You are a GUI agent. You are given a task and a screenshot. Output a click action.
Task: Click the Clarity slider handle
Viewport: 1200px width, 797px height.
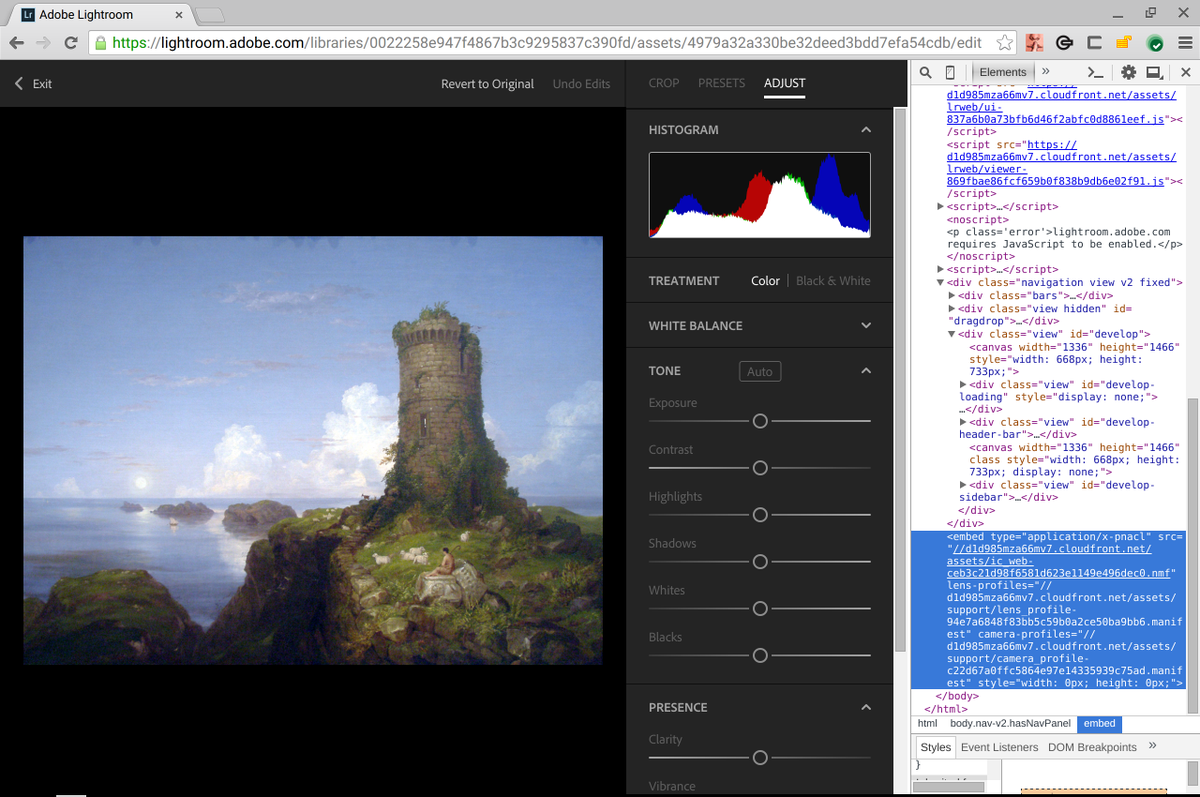click(760, 758)
